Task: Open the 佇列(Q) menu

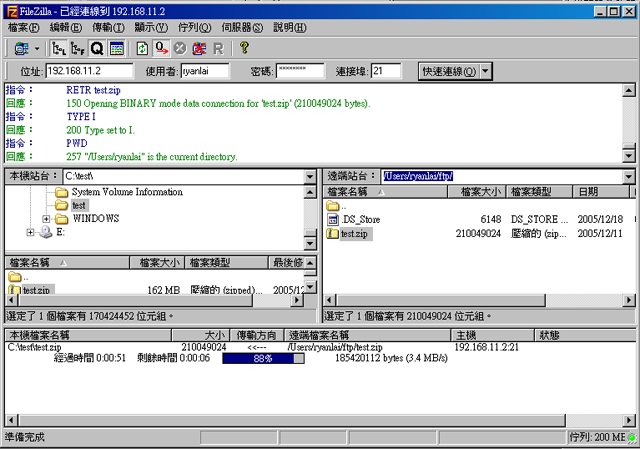Action: pyautogui.click(x=194, y=28)
